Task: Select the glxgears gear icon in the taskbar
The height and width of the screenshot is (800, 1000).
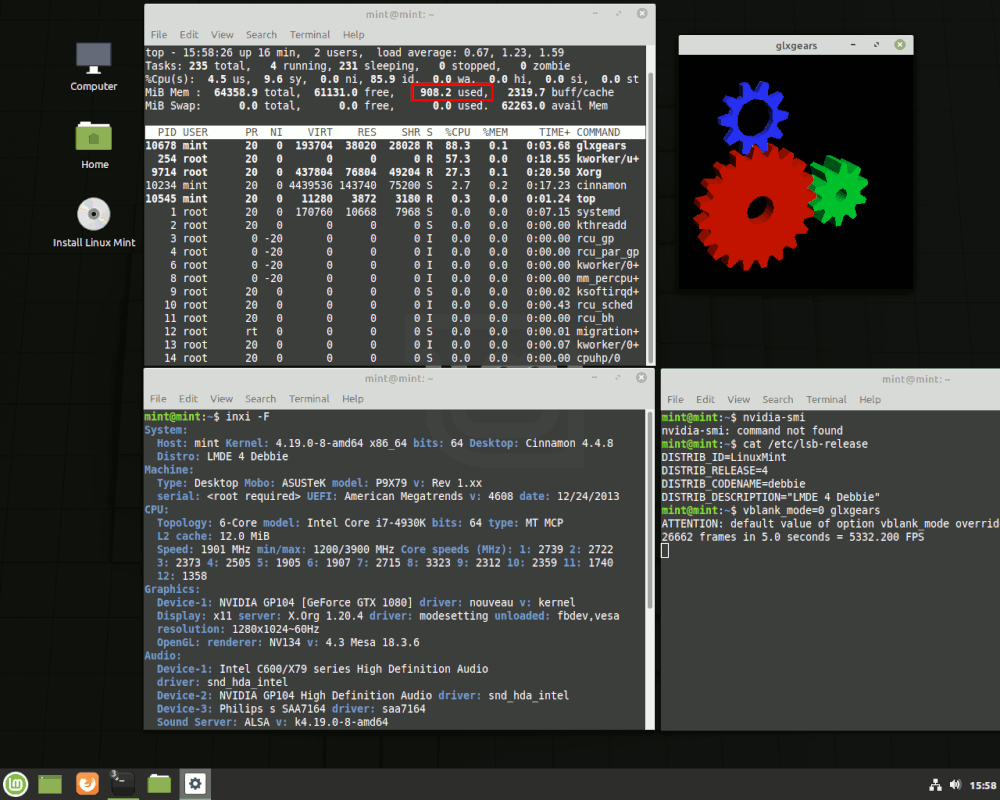Action: pos(195,784)
